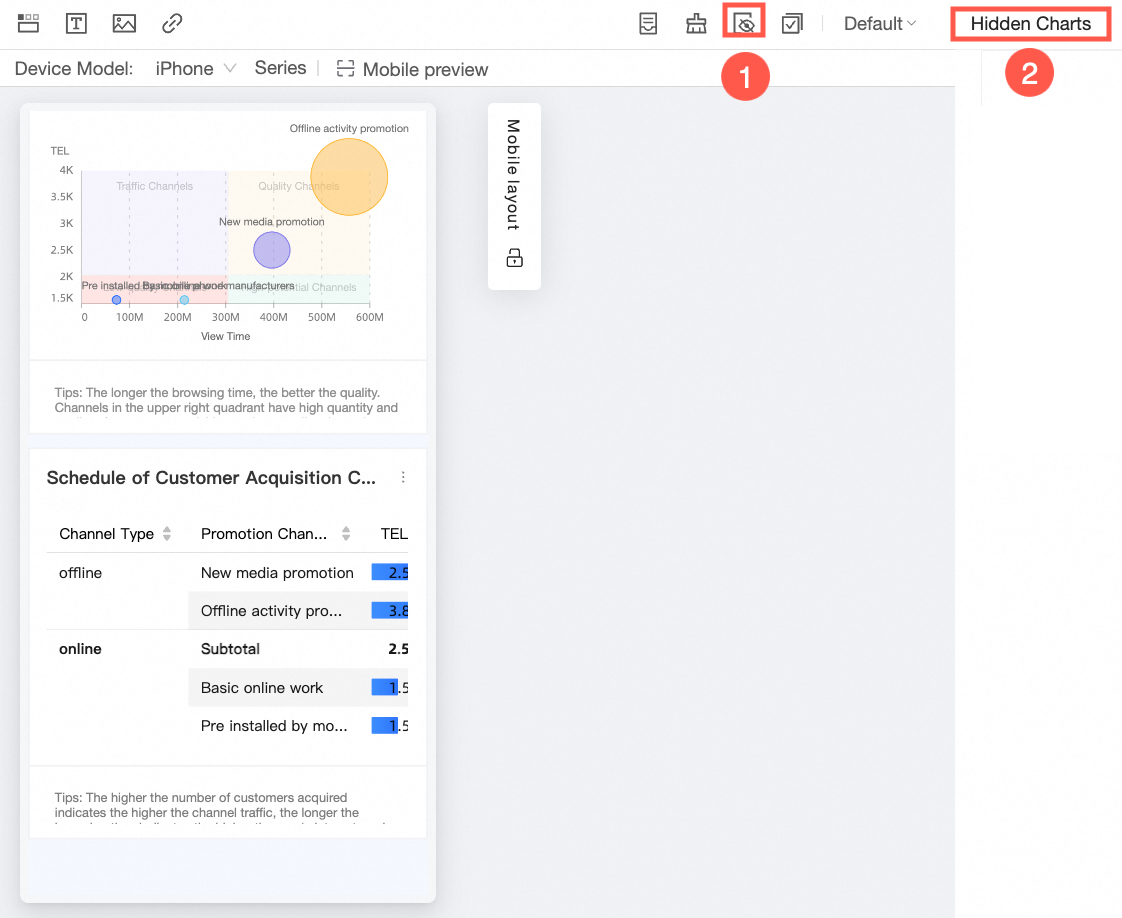
Task: Click the browsing time tips text
Action: [x=226, y=401]
